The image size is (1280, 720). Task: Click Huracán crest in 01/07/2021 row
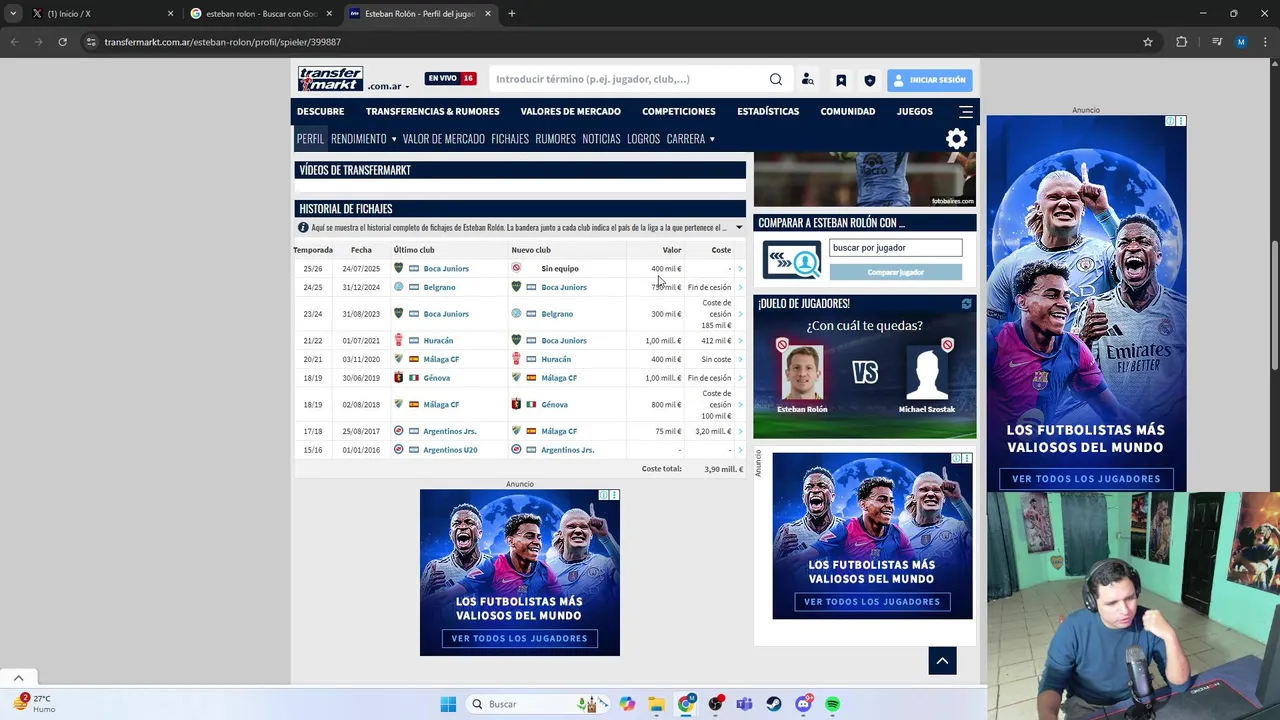pyautogui.click(x=398, y=340)
